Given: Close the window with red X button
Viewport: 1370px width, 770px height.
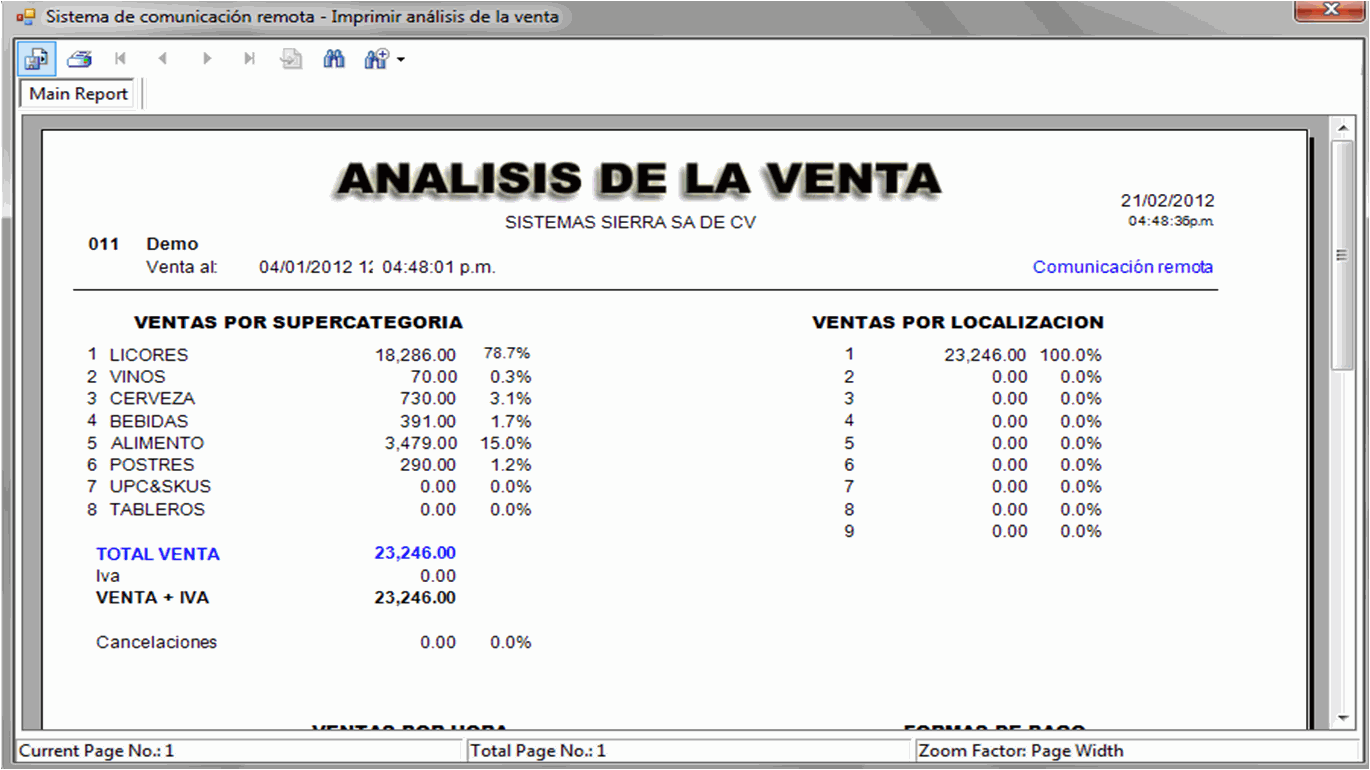Looking at the screenshot, I should [x=1330, y=10].
